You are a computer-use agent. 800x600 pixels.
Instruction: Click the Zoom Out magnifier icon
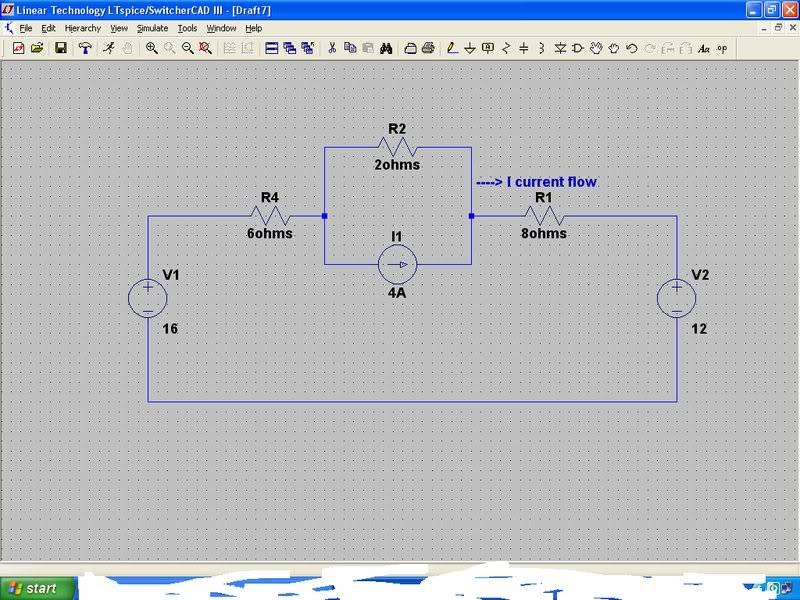[x=188, y=48]
